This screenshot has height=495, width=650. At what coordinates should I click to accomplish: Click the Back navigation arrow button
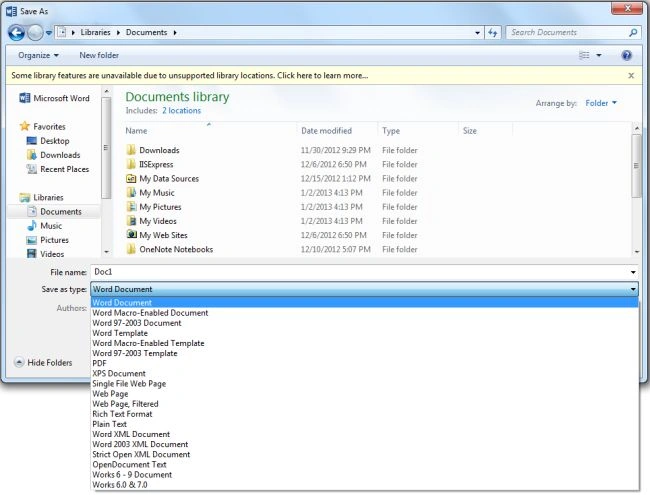click(x=17, y=32)
